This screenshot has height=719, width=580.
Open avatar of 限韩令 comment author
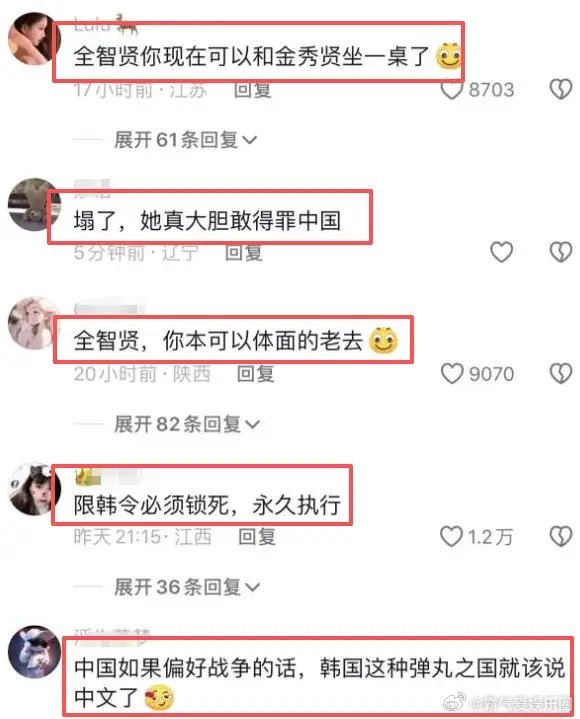coord(33,489)
